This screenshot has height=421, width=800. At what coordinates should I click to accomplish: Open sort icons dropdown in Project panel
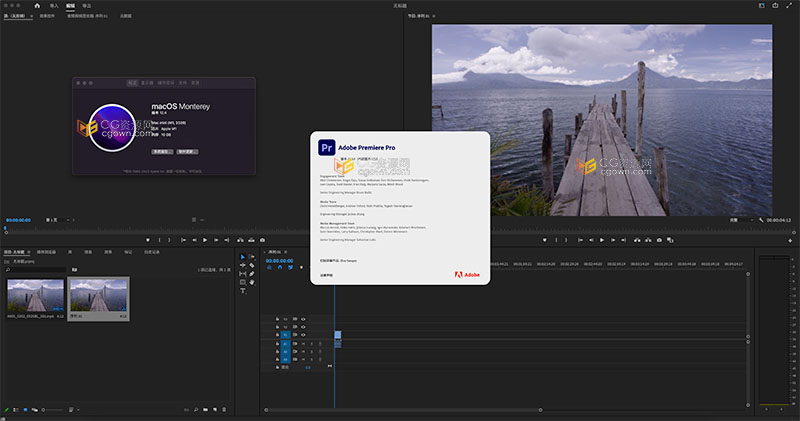tap(74, 410)
